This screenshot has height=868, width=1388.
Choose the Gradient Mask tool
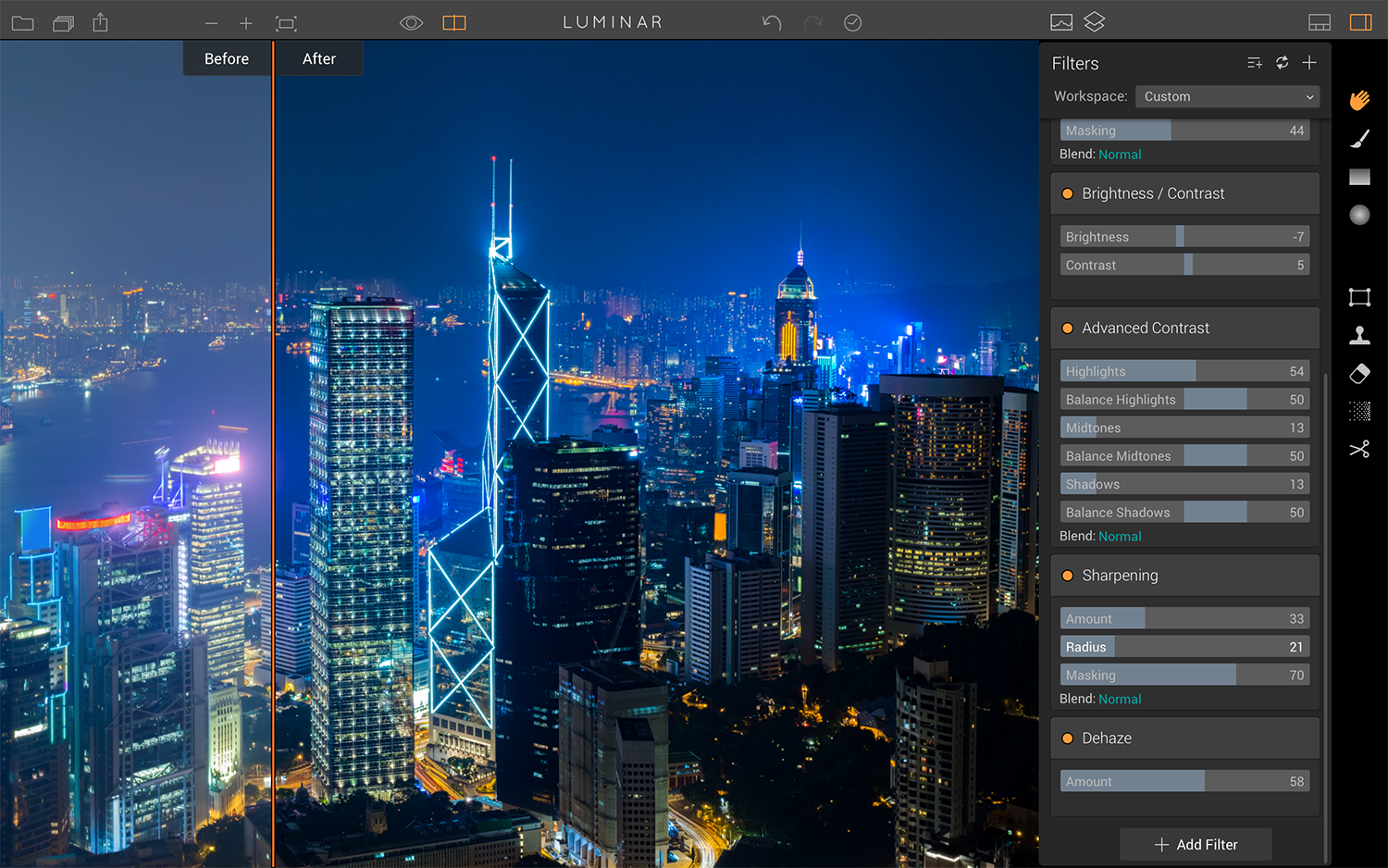(x=1358, y=177)
